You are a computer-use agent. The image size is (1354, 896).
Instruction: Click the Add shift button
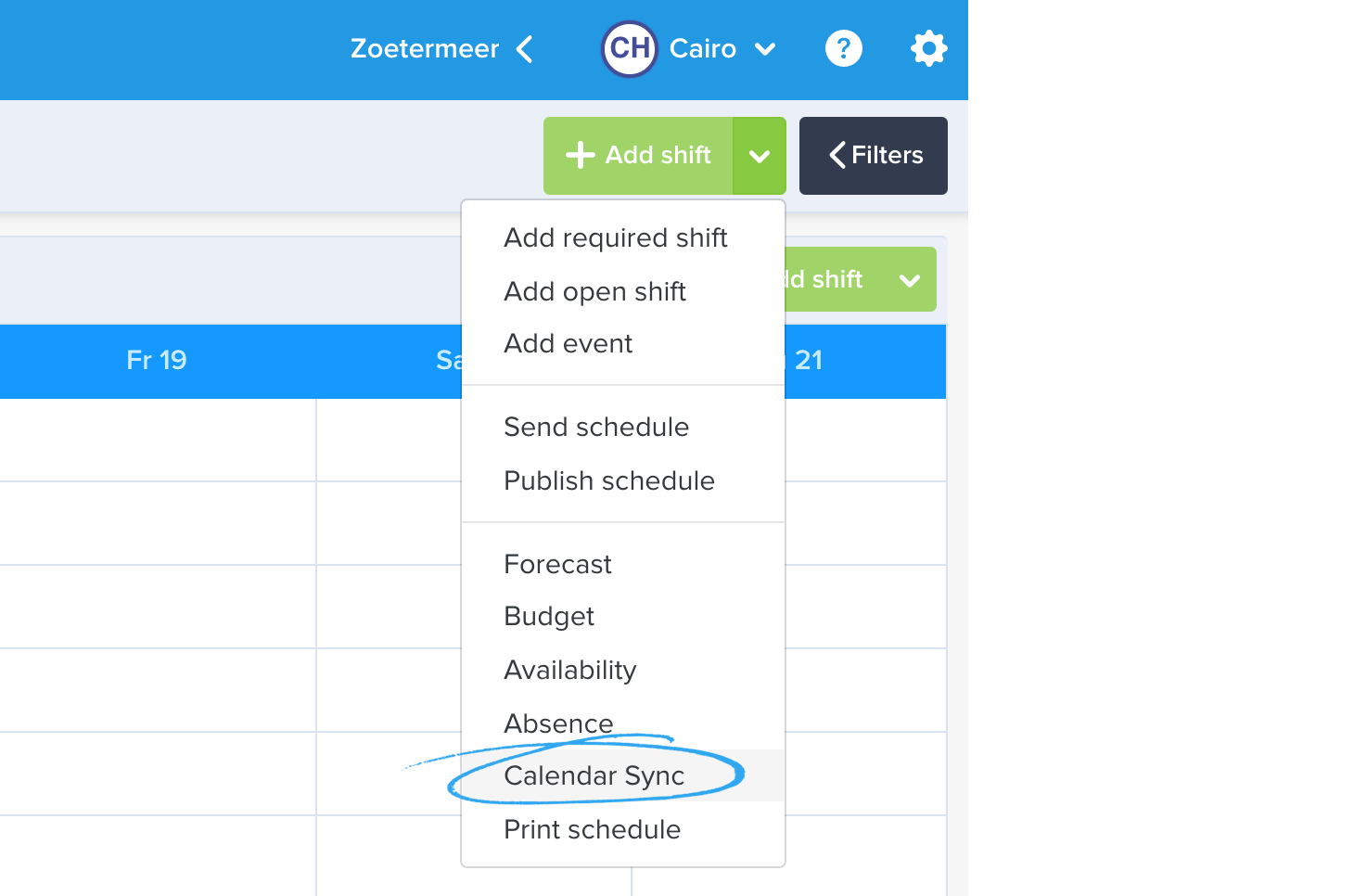638,156
